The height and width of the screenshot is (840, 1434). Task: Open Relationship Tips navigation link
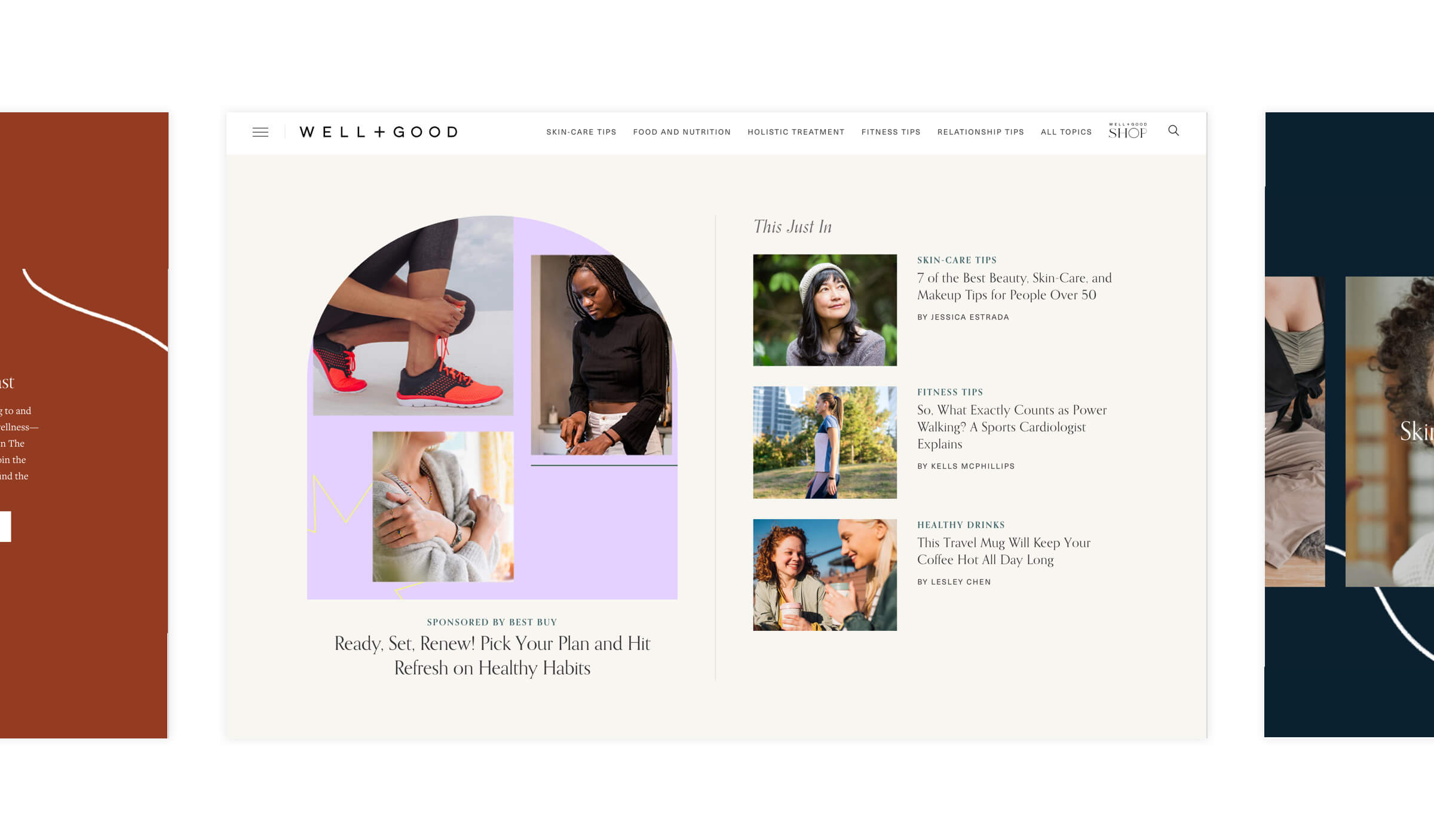tap(980, 132)
